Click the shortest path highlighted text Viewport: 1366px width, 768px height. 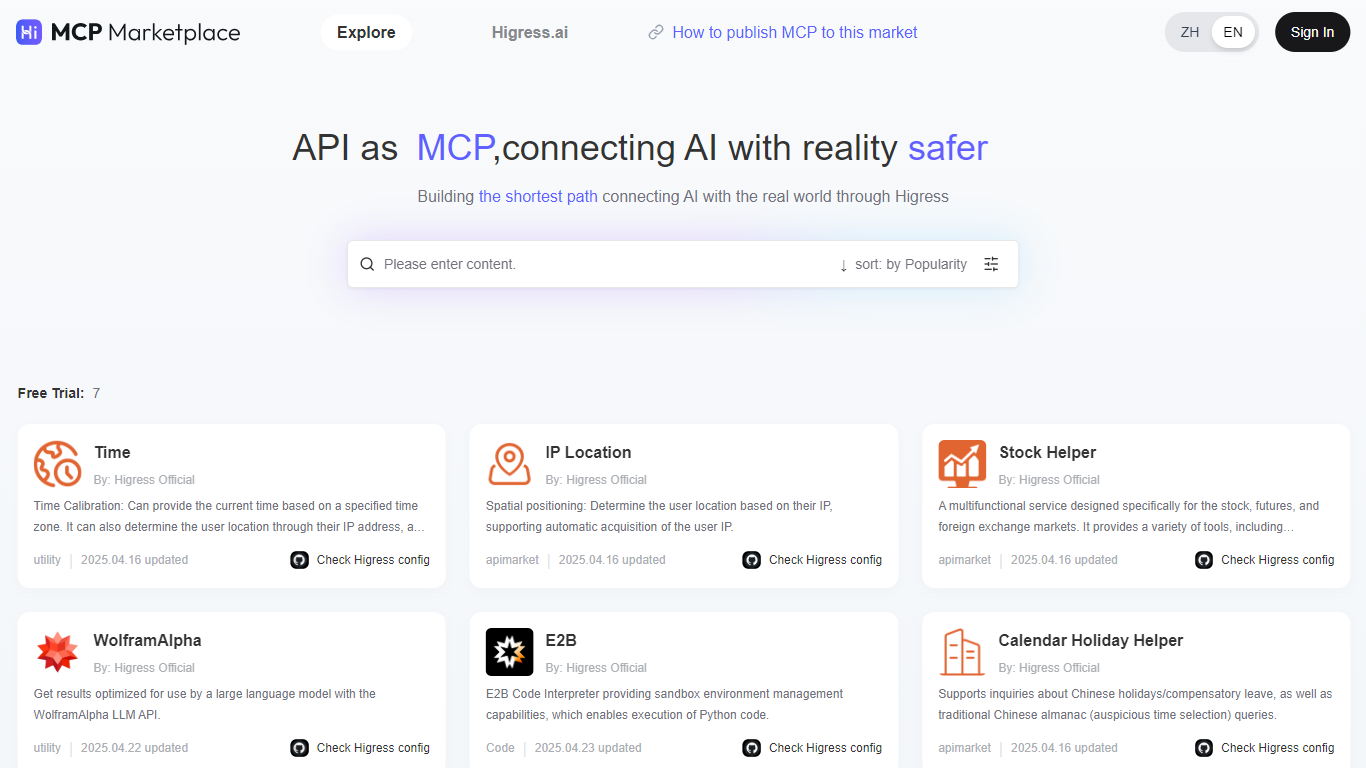538,196
